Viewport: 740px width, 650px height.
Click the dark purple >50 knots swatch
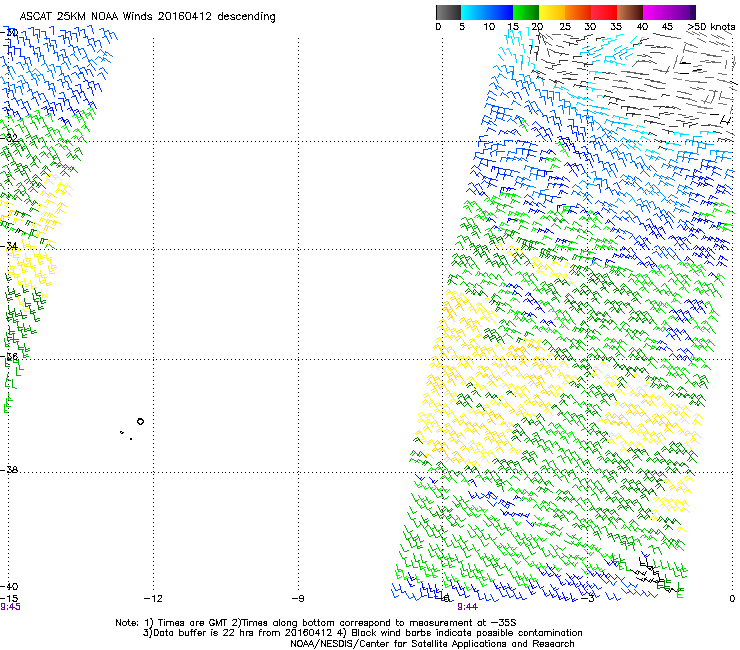(693, 12)
